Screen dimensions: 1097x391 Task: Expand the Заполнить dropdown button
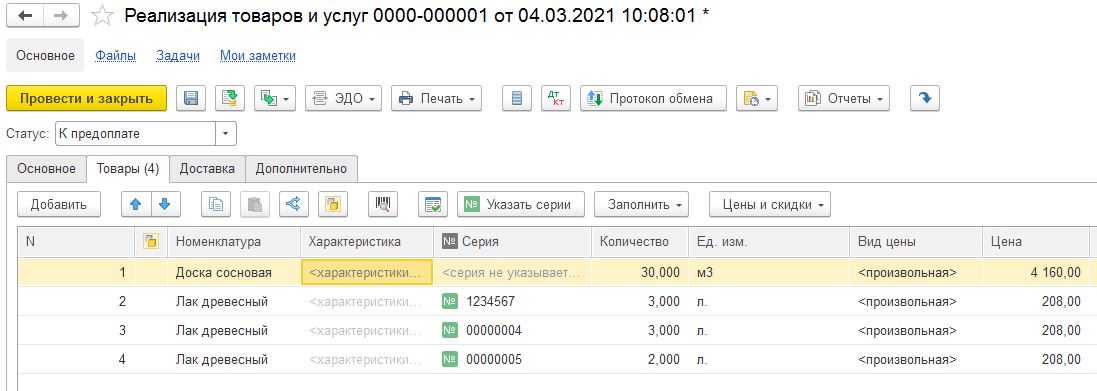[642, 204]
